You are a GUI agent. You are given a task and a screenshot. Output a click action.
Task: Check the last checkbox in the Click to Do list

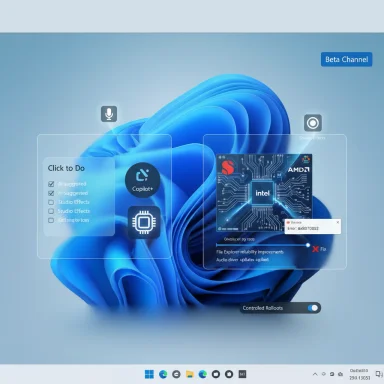51,220
